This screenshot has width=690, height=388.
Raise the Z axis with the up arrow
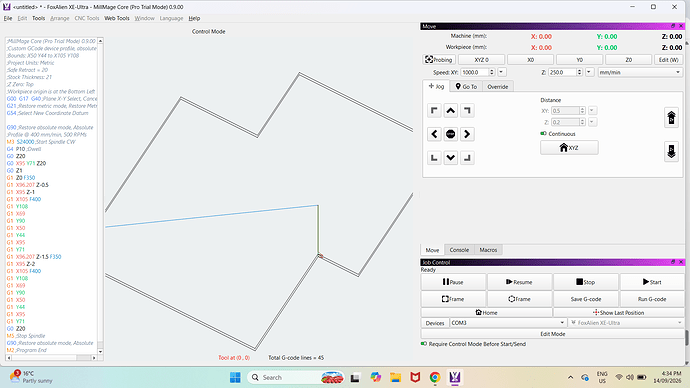(x=671, y=118)
